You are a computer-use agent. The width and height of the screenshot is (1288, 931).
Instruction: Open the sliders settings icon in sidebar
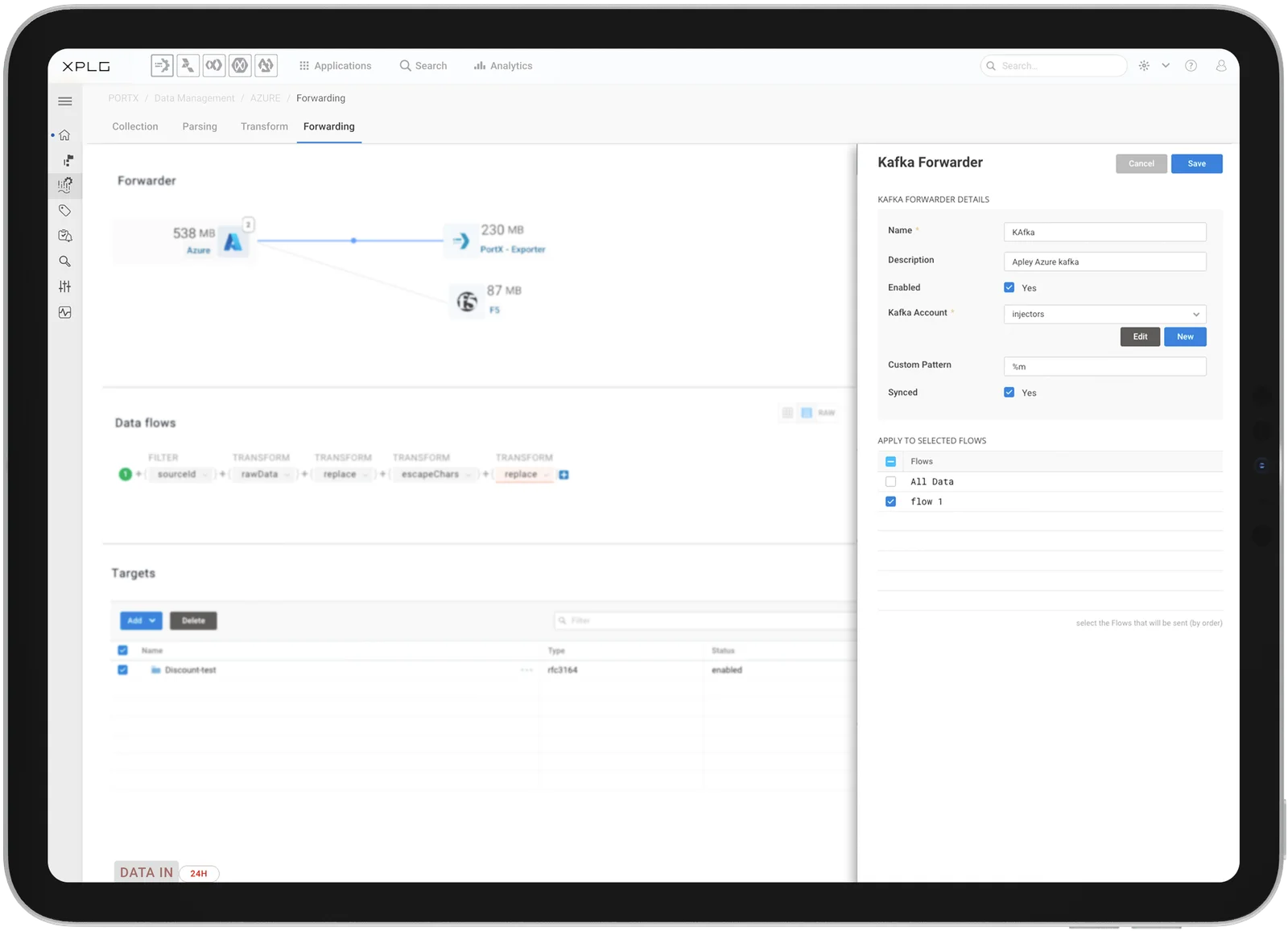pyautogui.click(x=65, y=286)
